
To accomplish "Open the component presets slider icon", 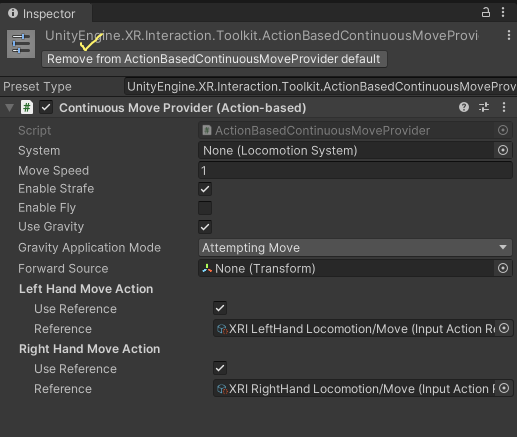I will 484,107.
